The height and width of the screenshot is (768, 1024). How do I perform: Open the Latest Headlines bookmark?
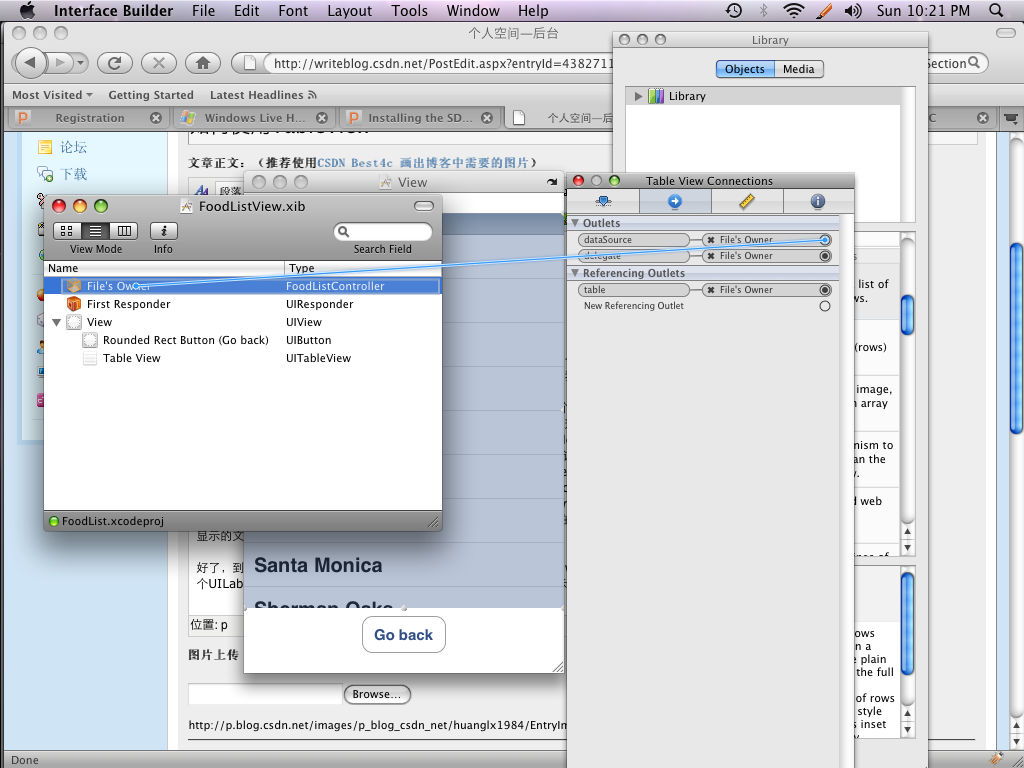pos(263,95)
